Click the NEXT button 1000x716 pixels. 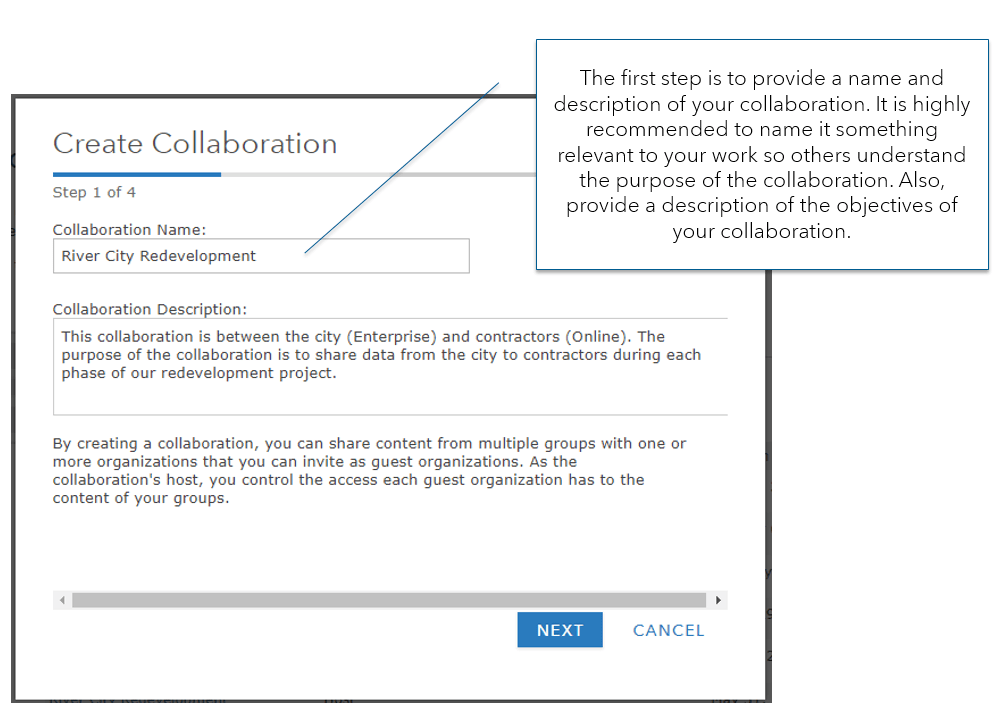[559, 629]
